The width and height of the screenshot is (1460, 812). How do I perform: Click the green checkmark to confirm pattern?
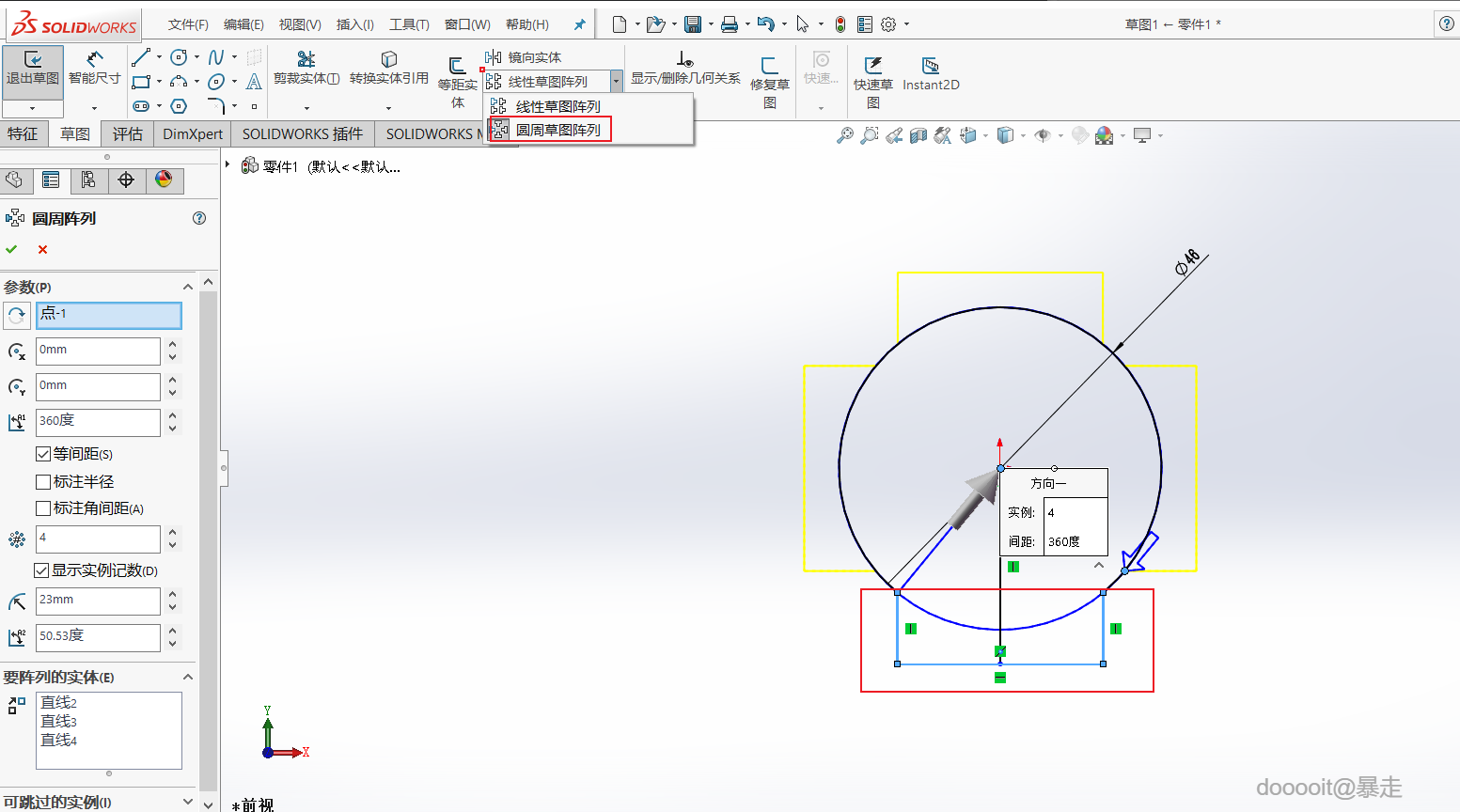[x=12, y=249]
